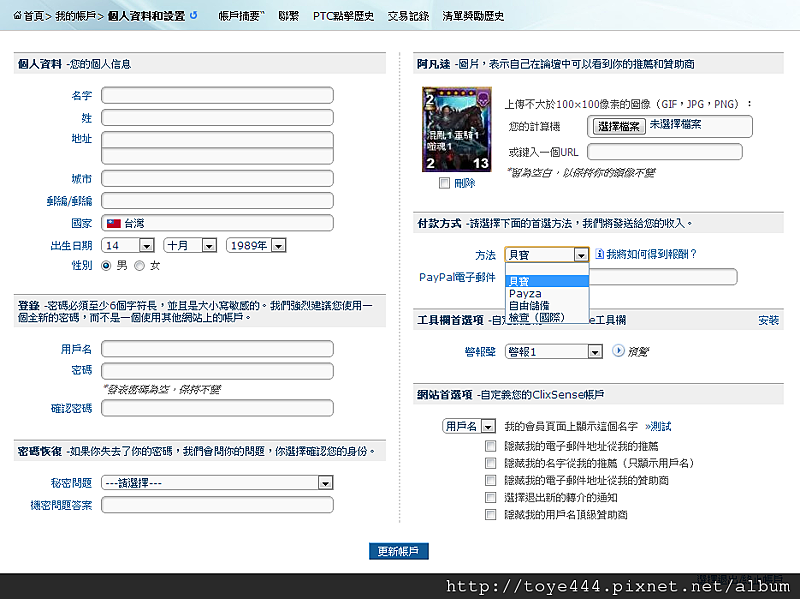Viewport: 800px width, 599px height.
Task: Choose Payza from payment method list
Action: point(547,293)
